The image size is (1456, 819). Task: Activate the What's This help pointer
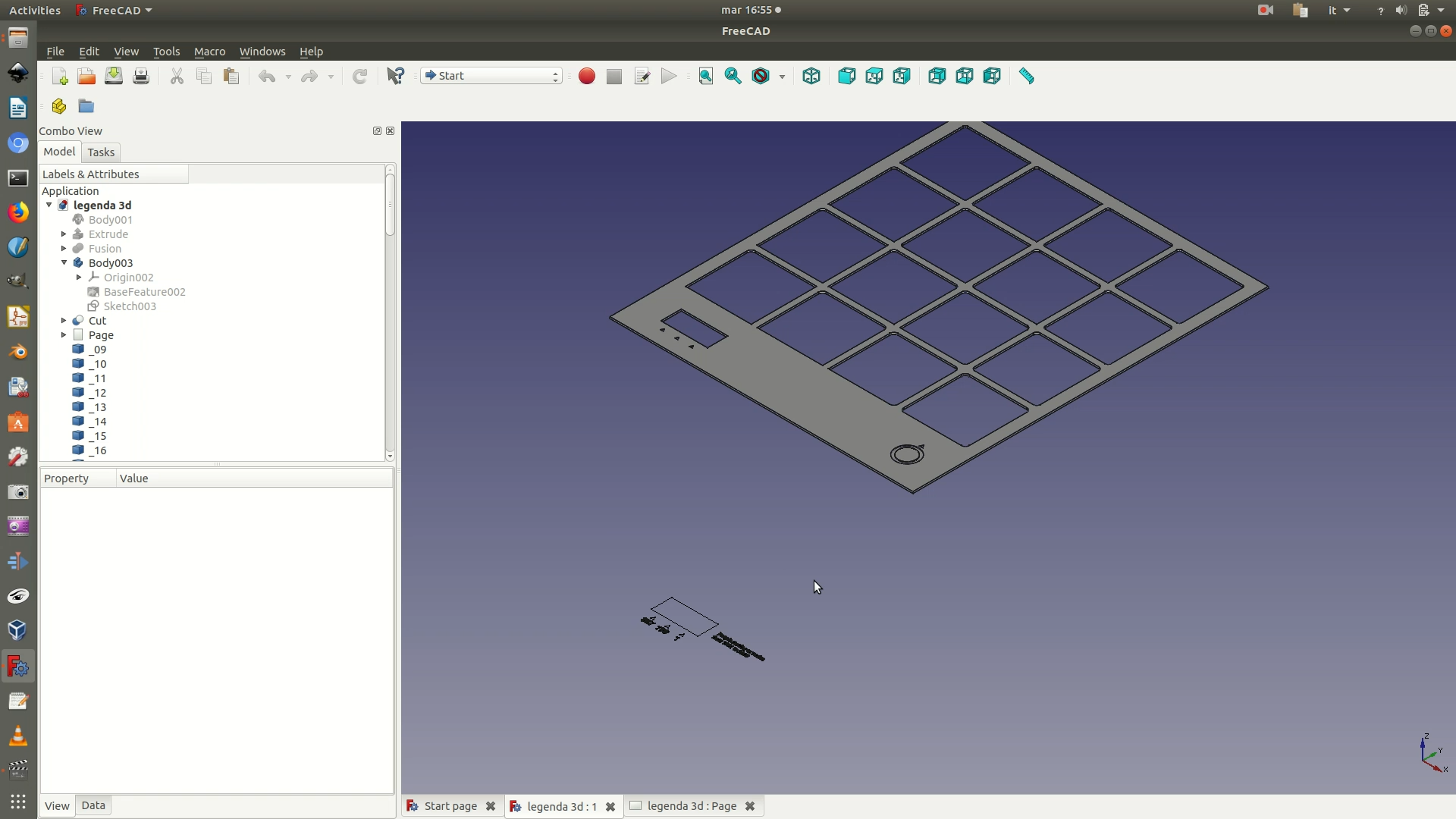(x=396, y=76)
